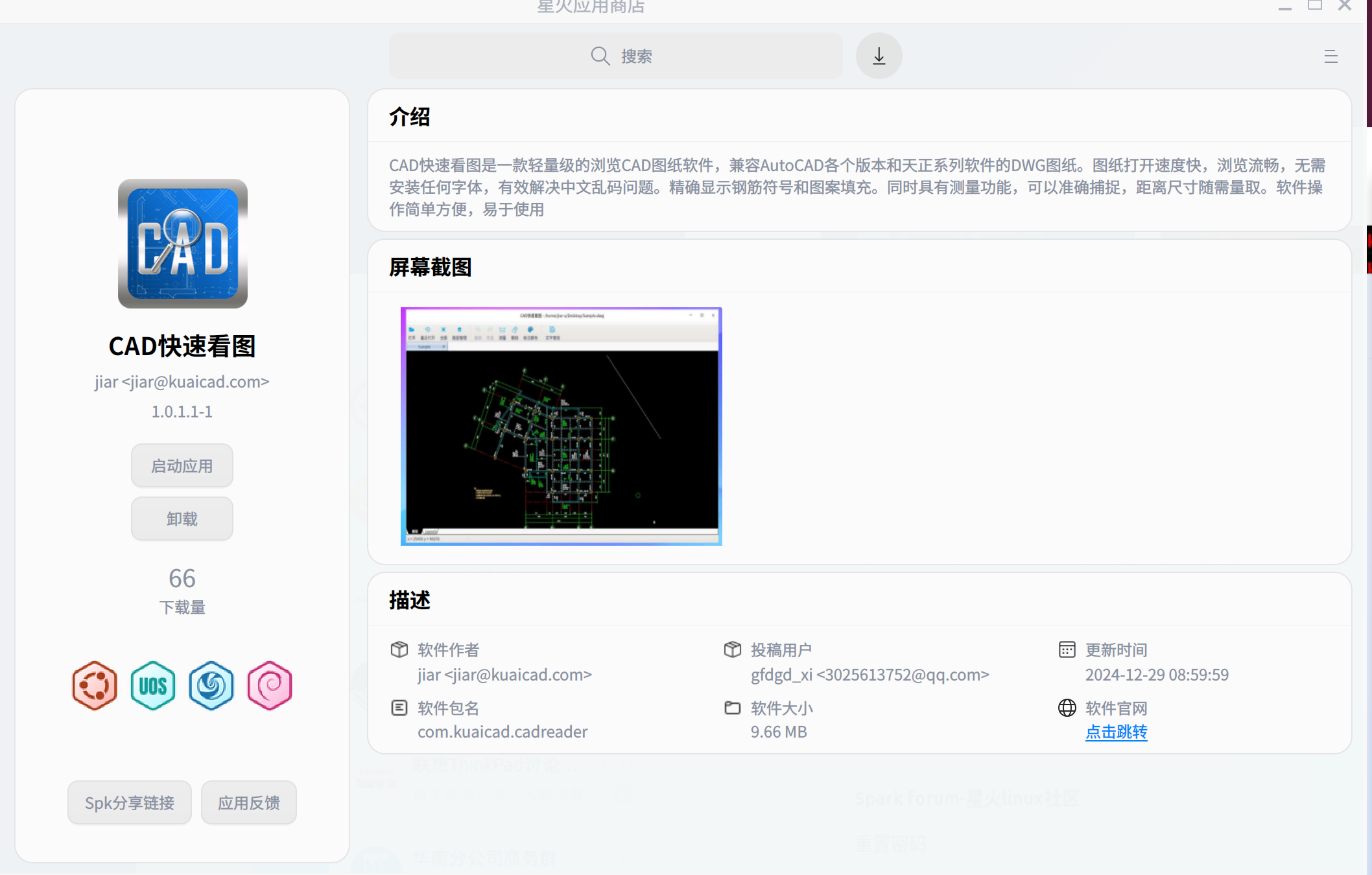The image size is (1372, 875).
Task: Click the 描述 section heading
Action: [410, 600]
